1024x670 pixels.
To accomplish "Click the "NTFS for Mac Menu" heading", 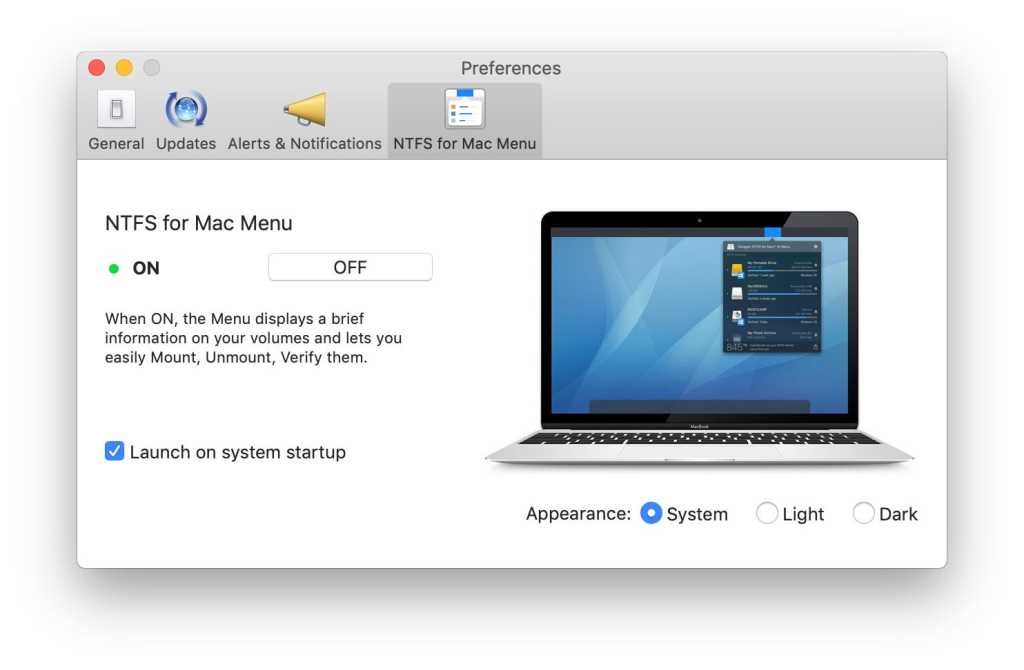I will tap(199, 223).
